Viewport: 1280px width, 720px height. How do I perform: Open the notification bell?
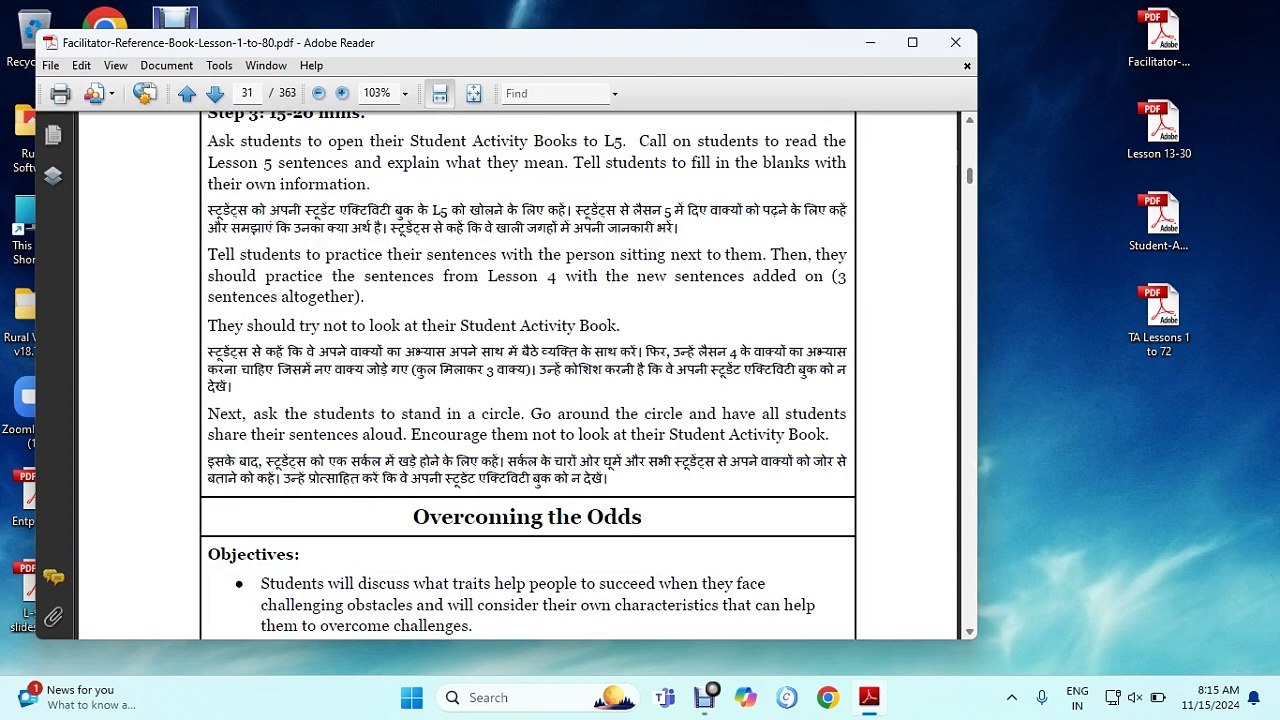[x=1253, y=698]
